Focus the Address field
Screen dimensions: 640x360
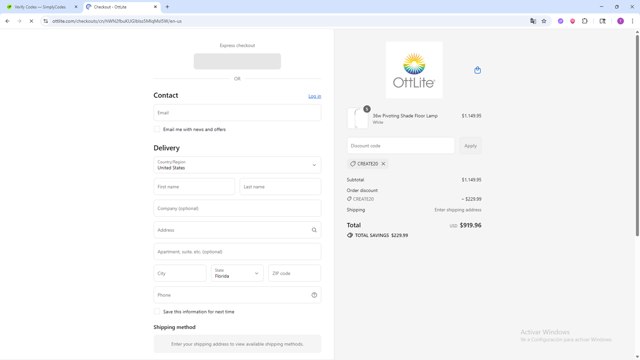tap(237, 230)
